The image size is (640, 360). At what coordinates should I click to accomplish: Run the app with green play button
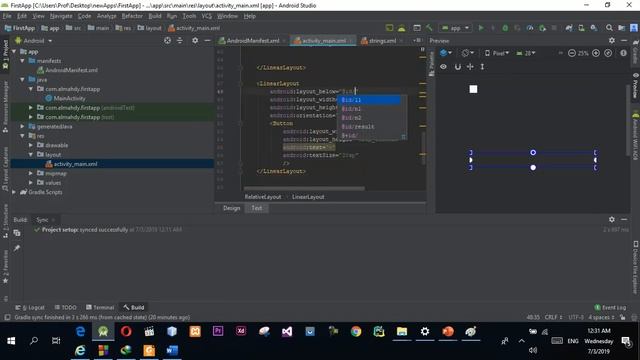[x=481, y=28]
